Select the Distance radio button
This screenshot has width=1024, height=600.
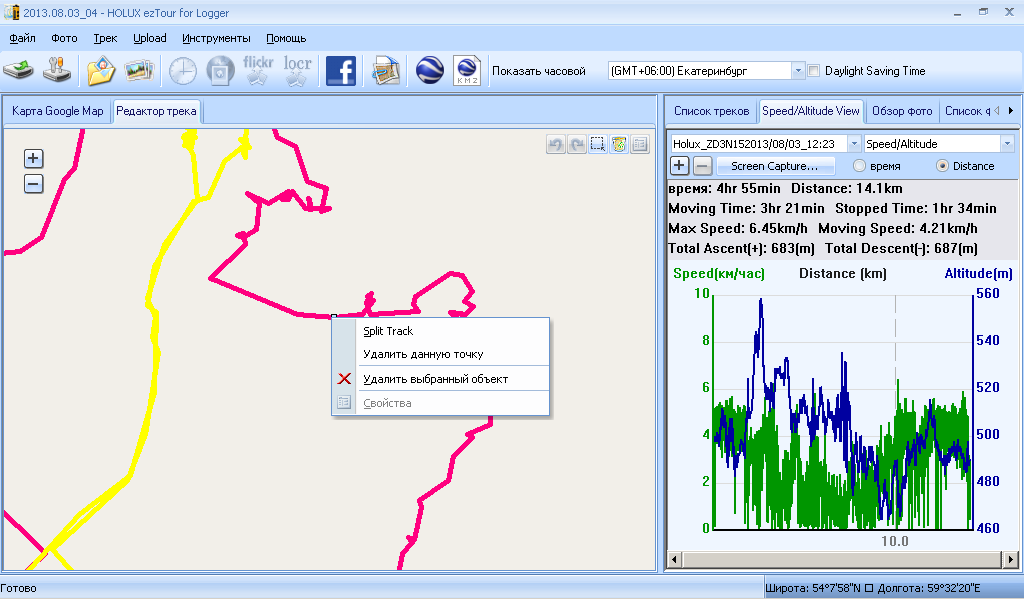point(942,166)
